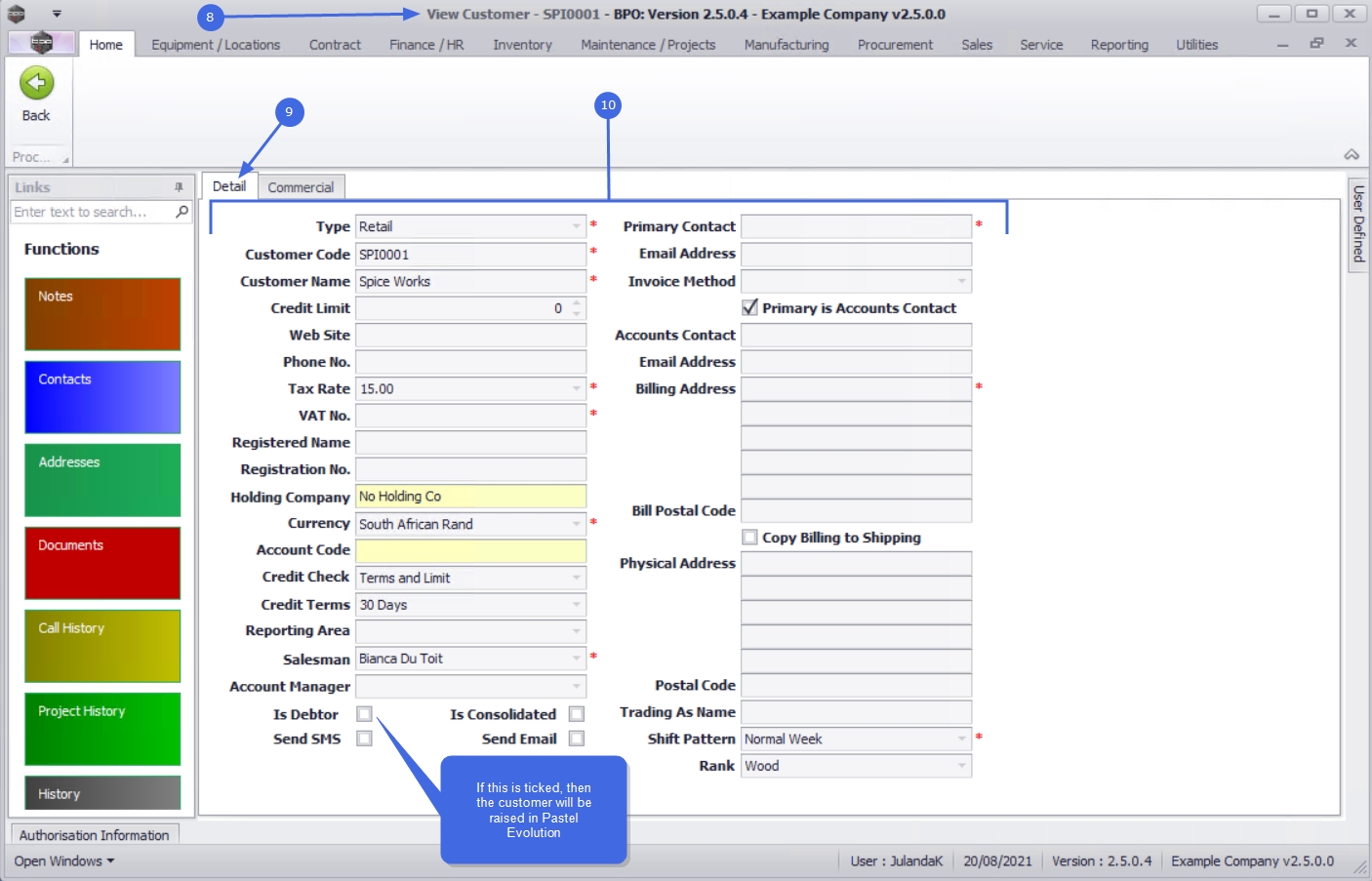
Task: Increase Credit Limit with the up spinner
Action: pos(577,303)
